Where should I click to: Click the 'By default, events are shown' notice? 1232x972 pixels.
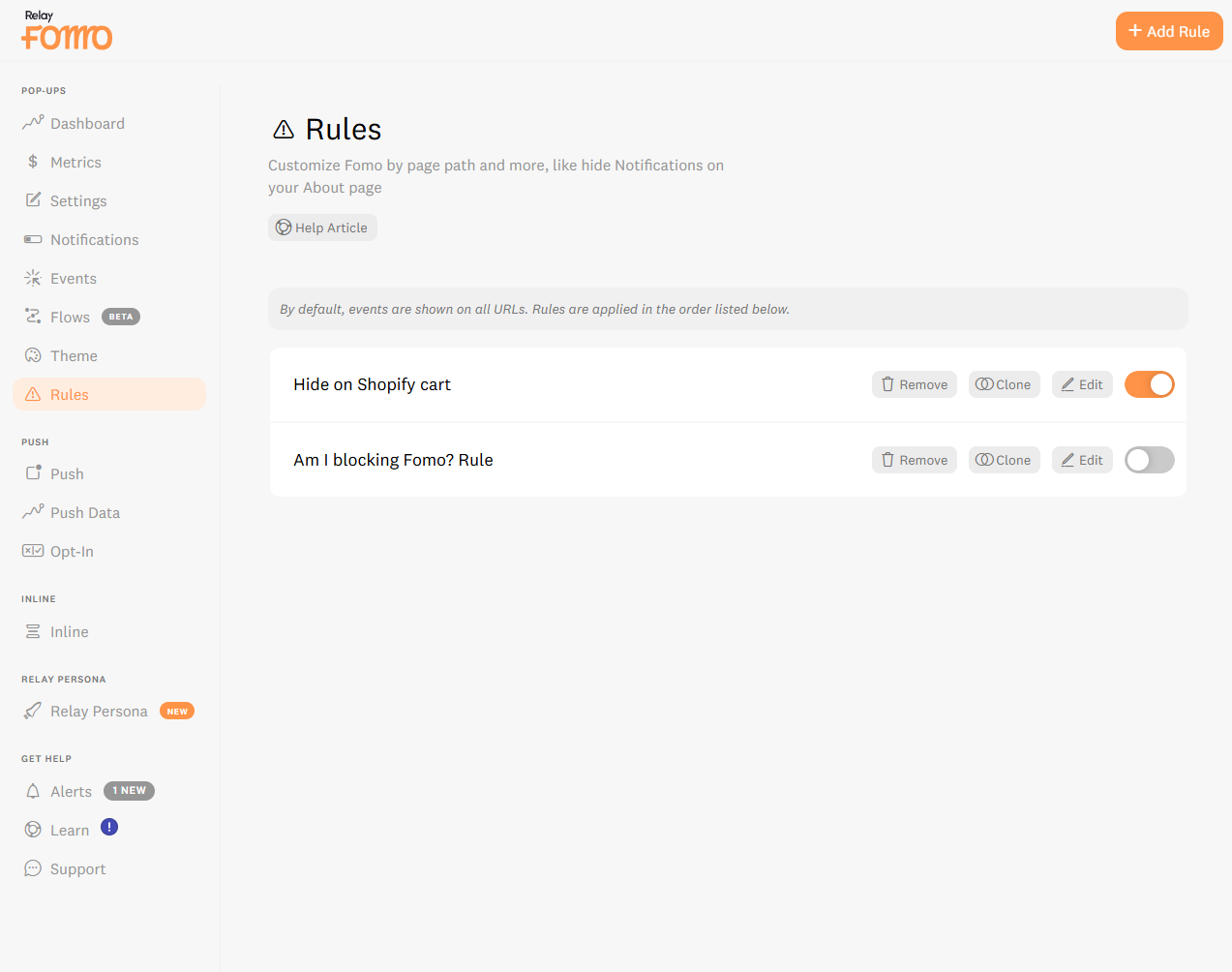[x=728, y=309]
